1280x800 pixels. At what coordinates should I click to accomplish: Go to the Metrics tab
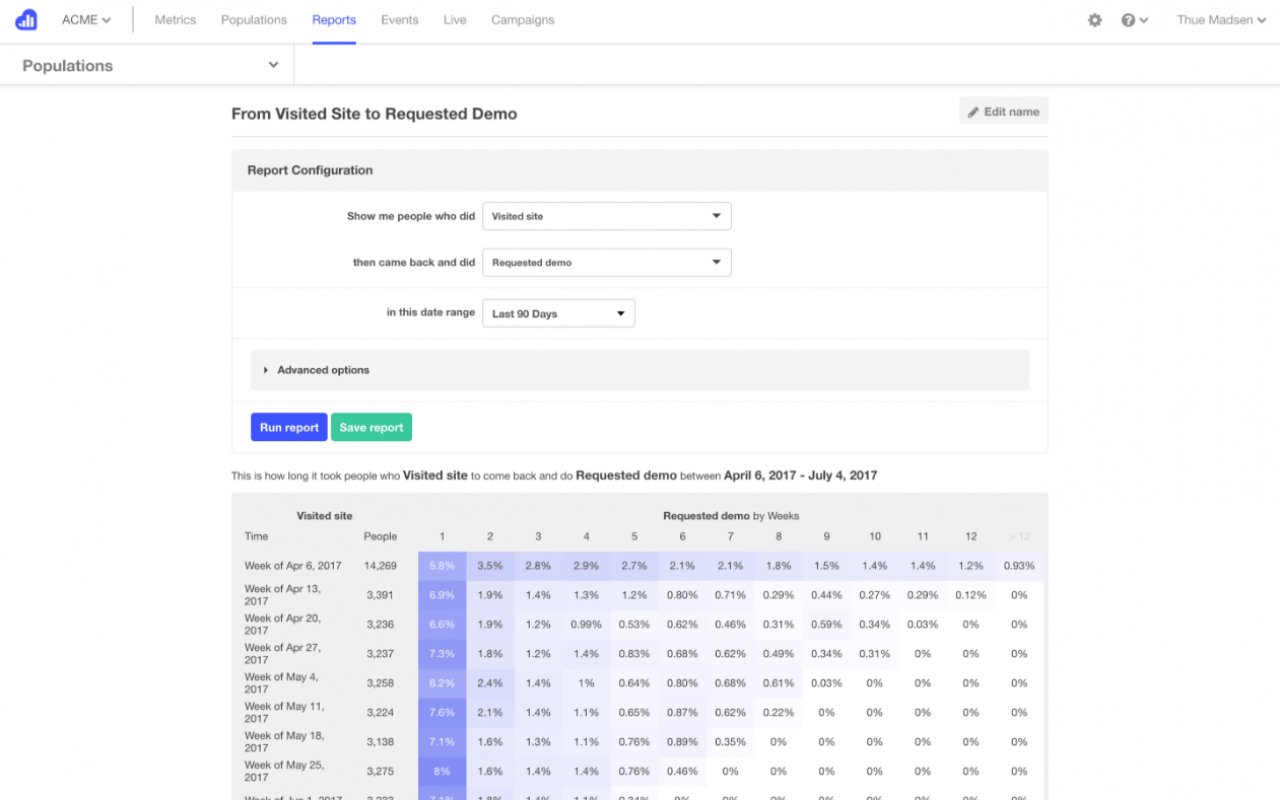175,20
